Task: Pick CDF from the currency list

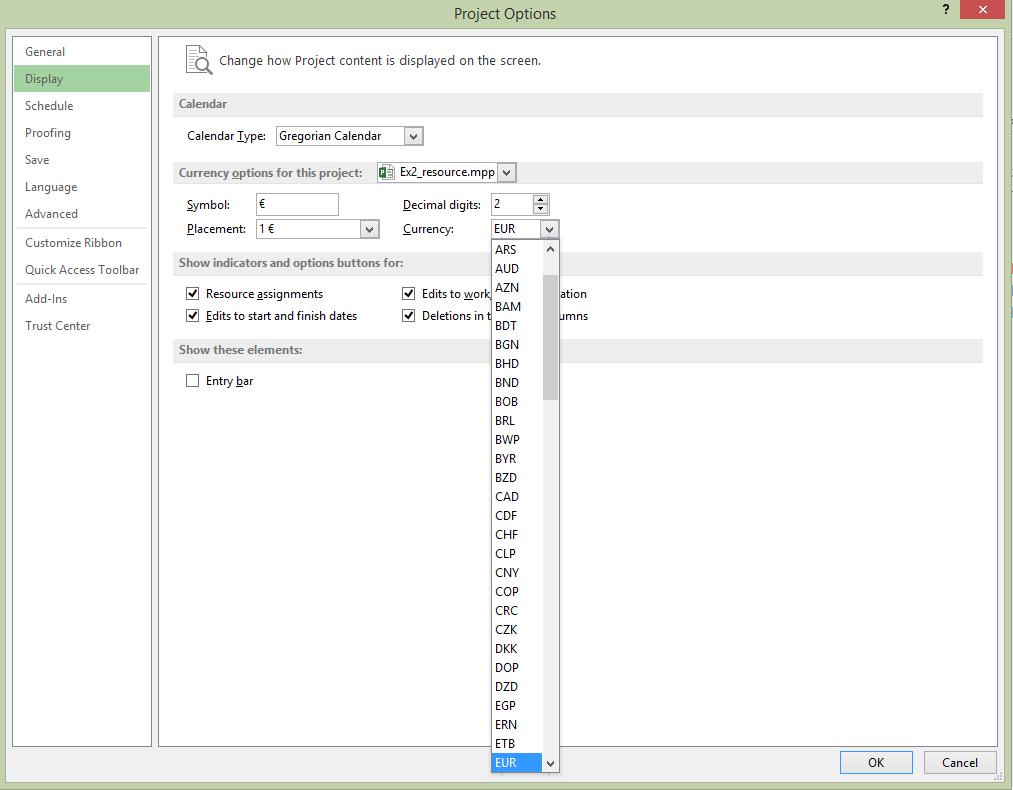Action: pyautogui.click(x=517, y=516)
